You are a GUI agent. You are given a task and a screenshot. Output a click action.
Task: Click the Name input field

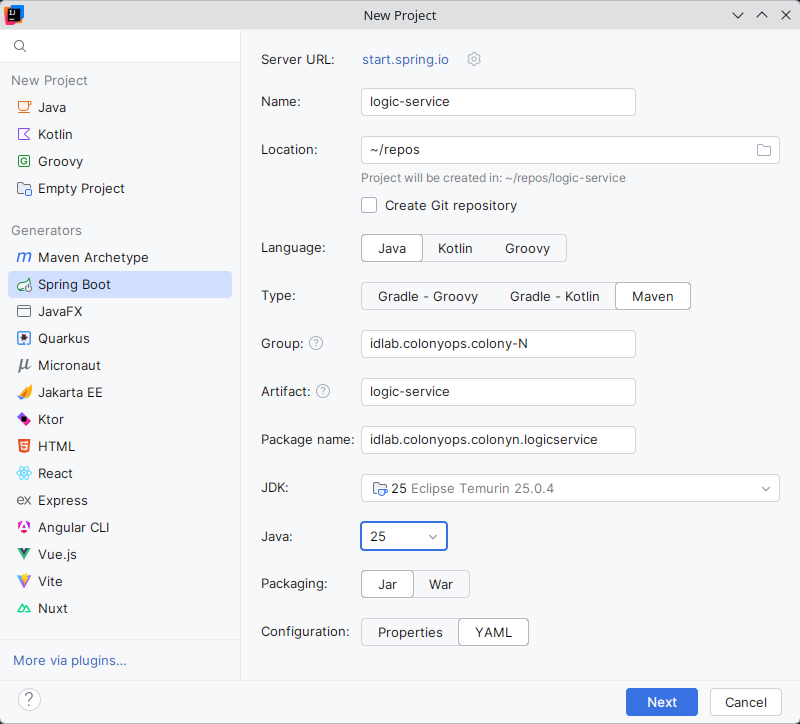[498, 102]
